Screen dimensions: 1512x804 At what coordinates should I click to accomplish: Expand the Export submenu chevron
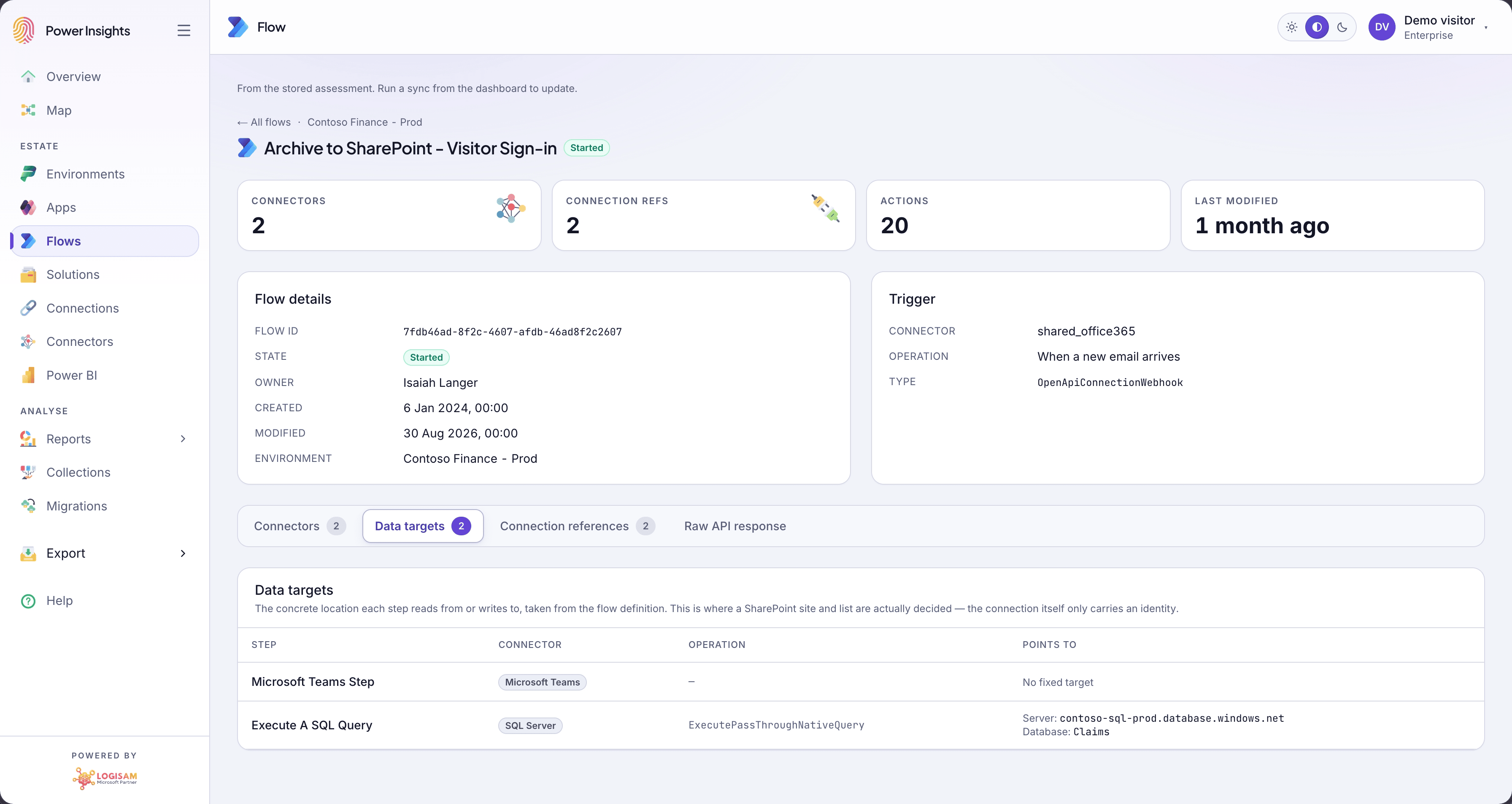[183, 553]
